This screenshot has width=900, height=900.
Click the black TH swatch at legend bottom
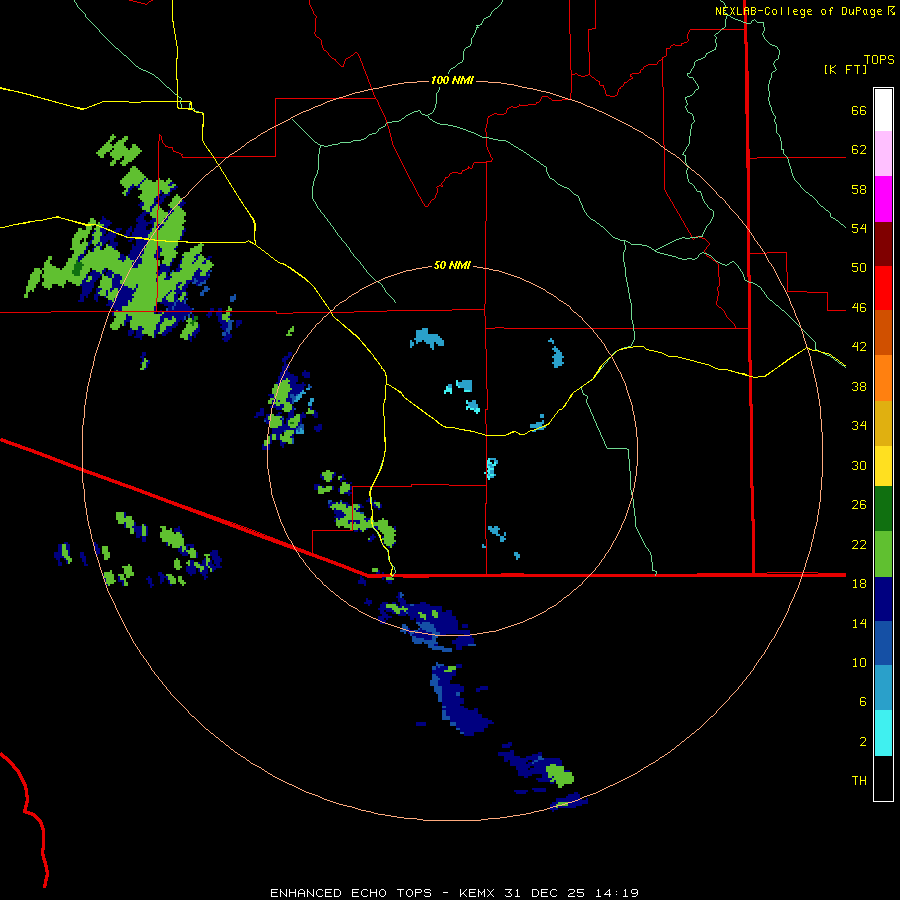[x=883, y=778]
